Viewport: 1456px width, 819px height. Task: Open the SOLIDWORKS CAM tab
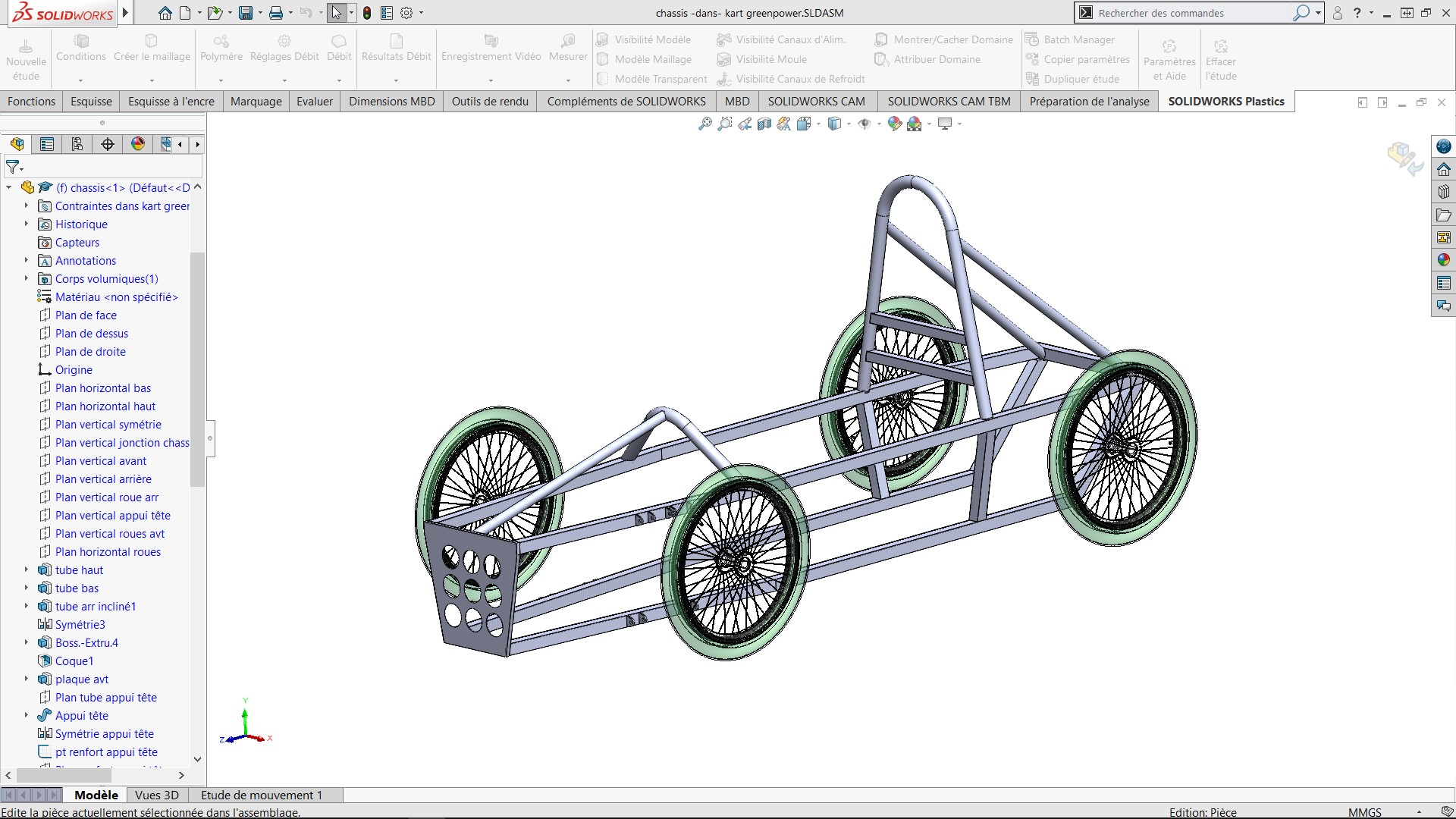(816, 102)
